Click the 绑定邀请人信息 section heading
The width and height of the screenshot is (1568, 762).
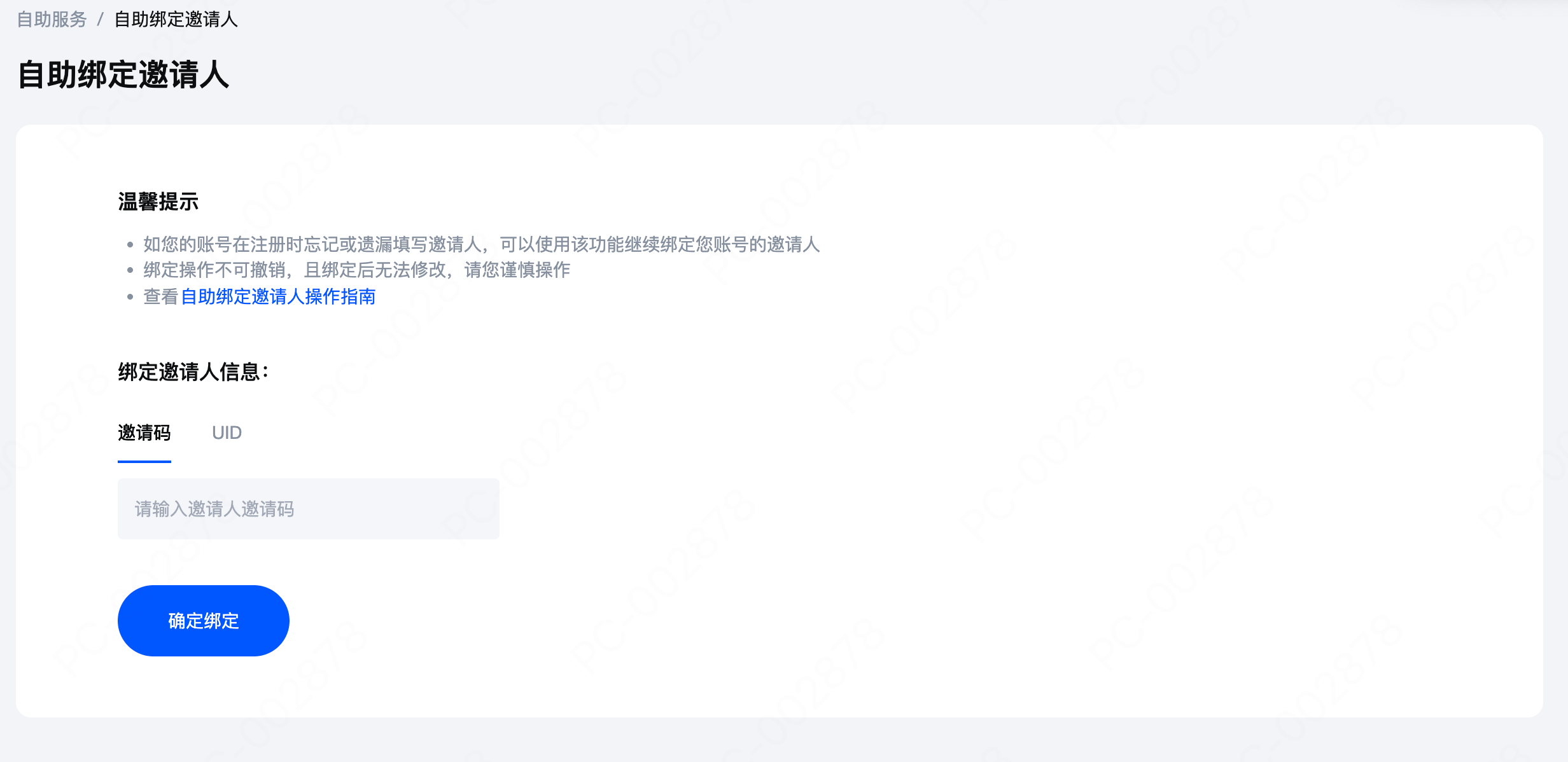click(x=193, y=372)
